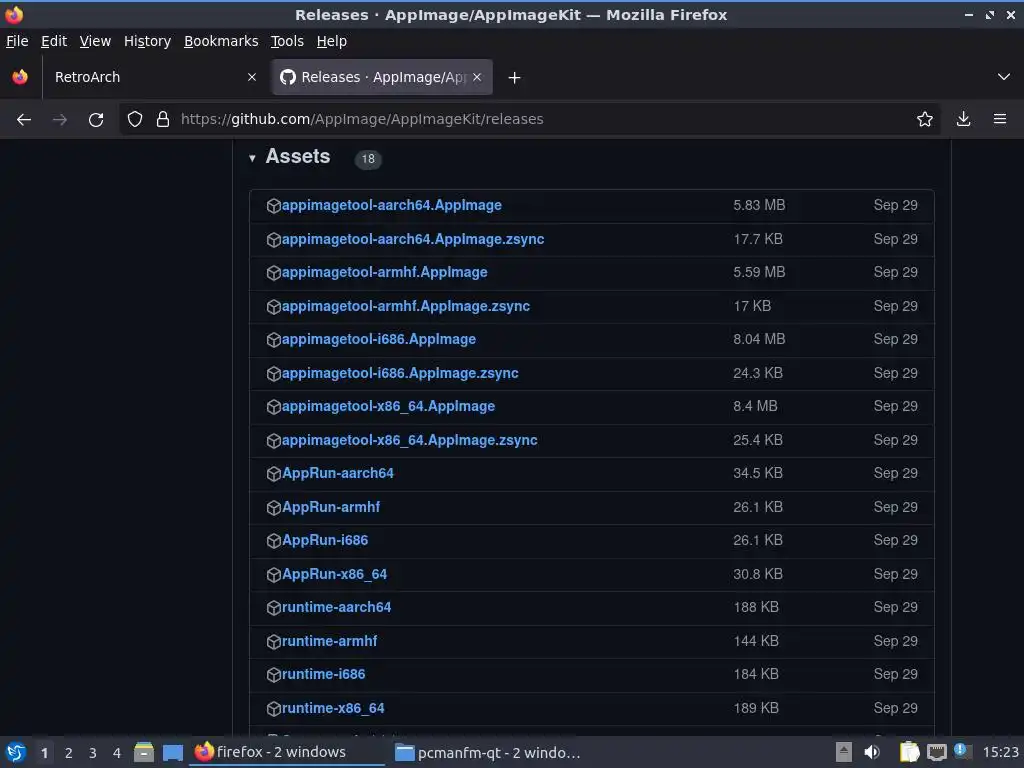Download the runtime-x86_64 asset
The width and height of the screenshot is (1024, 768).
333,709
